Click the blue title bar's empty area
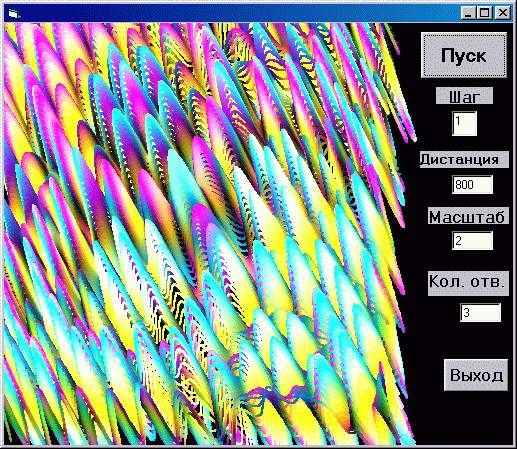Screen dimensions: 517x449 coord(233,13)
